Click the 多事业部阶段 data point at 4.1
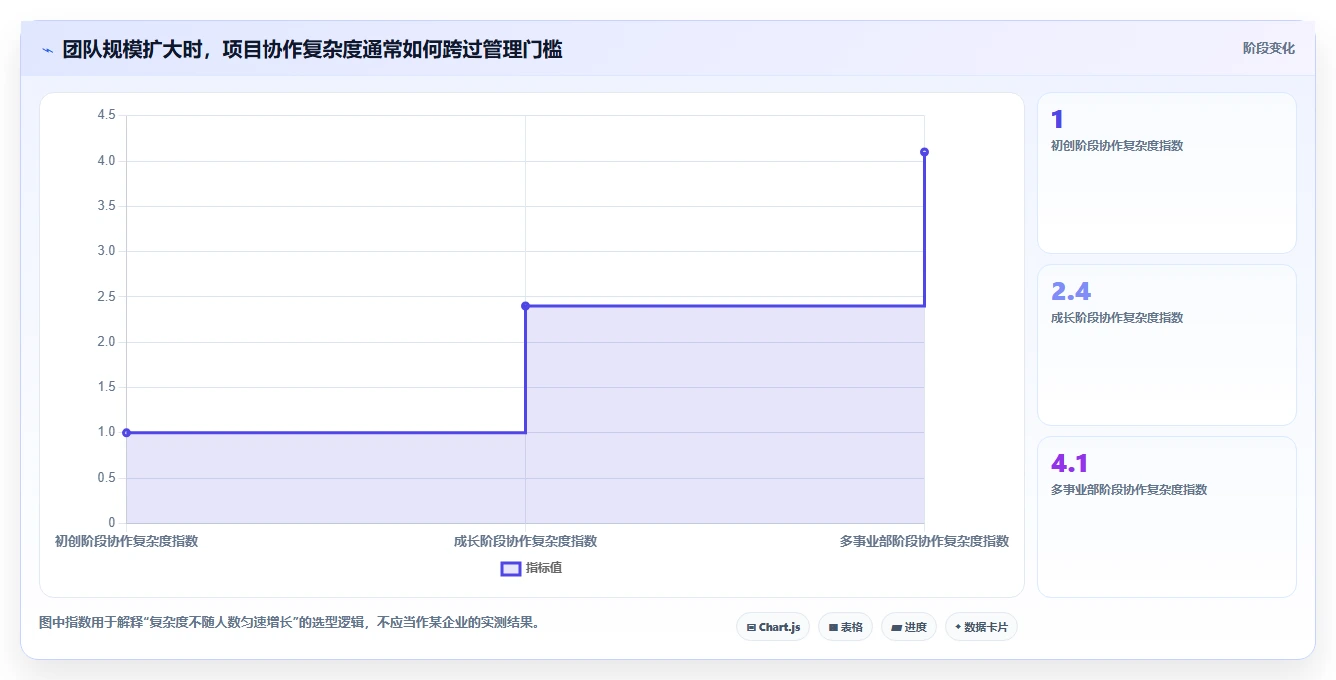This screenshot has height=680, width=1336. (924, 152)
